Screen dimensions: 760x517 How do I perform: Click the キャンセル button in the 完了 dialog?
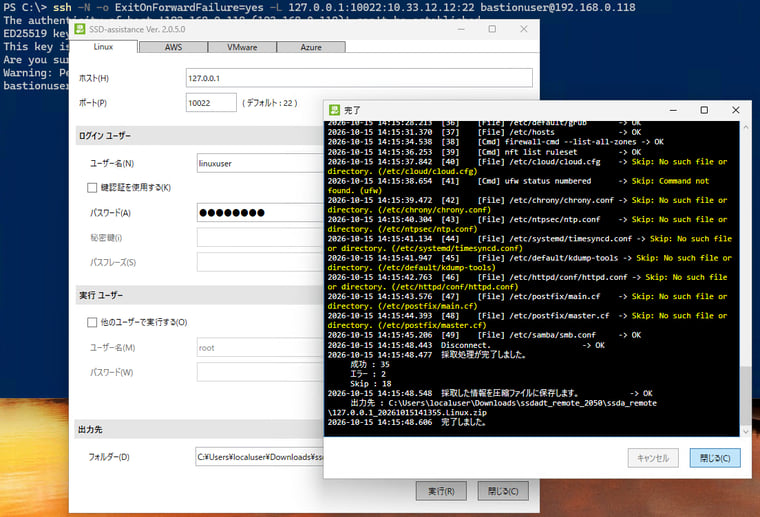pos(653,458)
